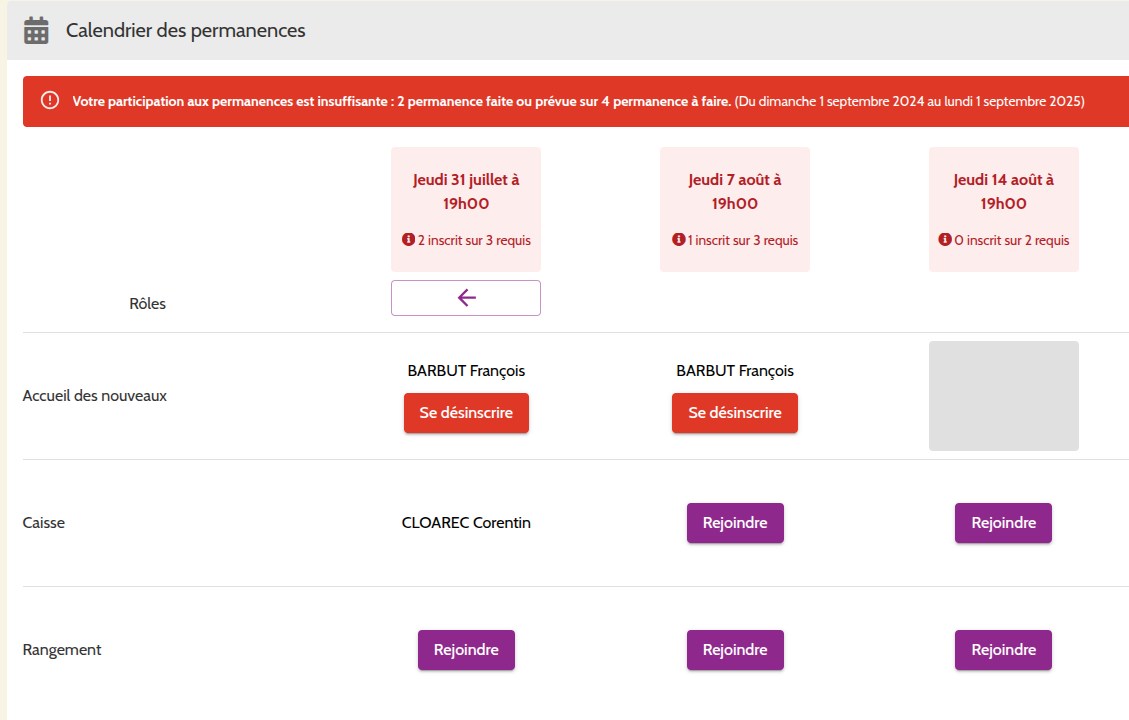Image resolution: width=1129 pixels, height=720 pixels.
Task: Join Caisse role for 7 août
Action: click(x=735, y=523)
